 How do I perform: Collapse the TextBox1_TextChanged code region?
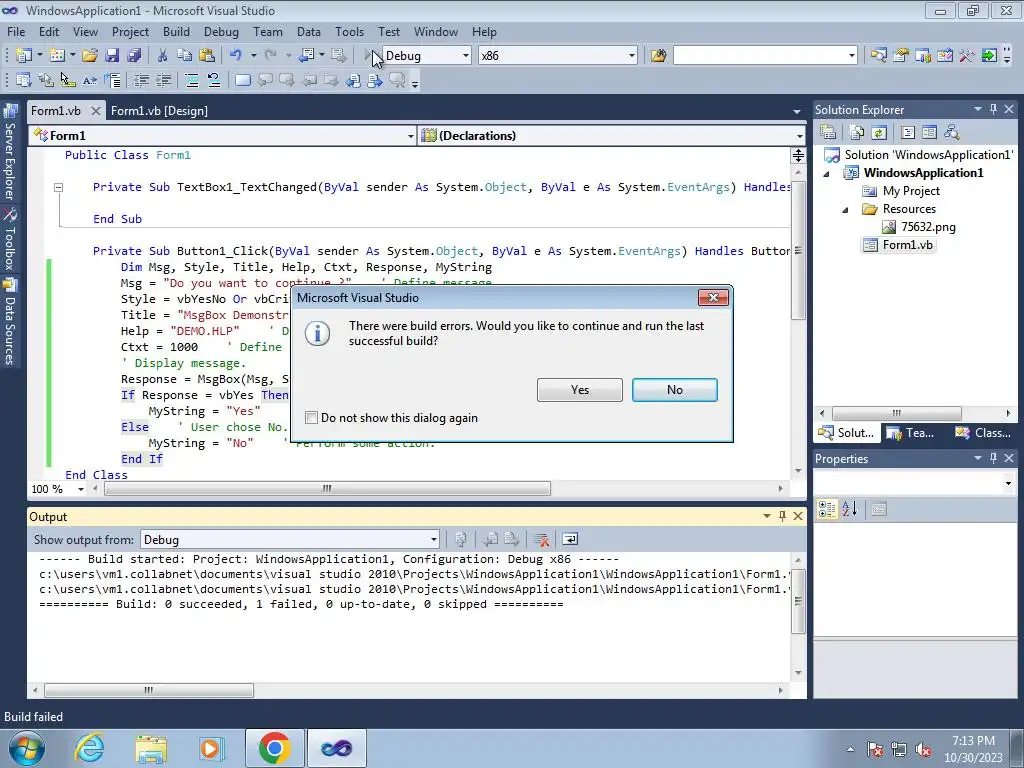(58, 187)
